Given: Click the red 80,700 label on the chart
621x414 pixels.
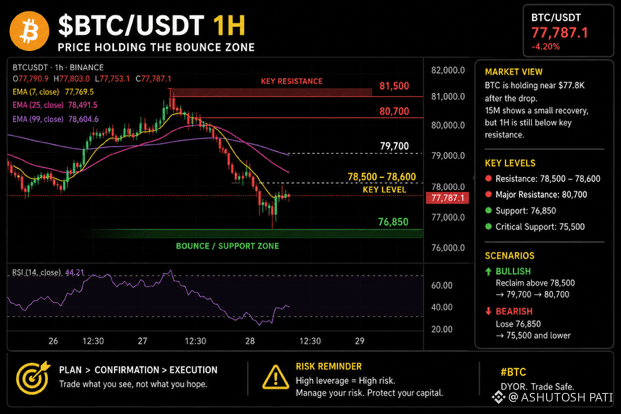Looking at the screenshot, I should 394,111.
